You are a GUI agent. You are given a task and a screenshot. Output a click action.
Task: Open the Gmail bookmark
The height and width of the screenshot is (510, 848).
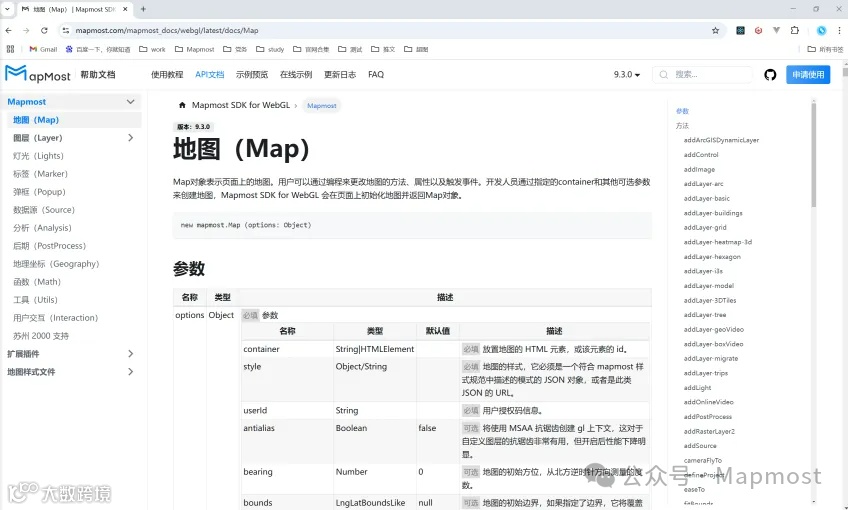click(x=43, y=49)
